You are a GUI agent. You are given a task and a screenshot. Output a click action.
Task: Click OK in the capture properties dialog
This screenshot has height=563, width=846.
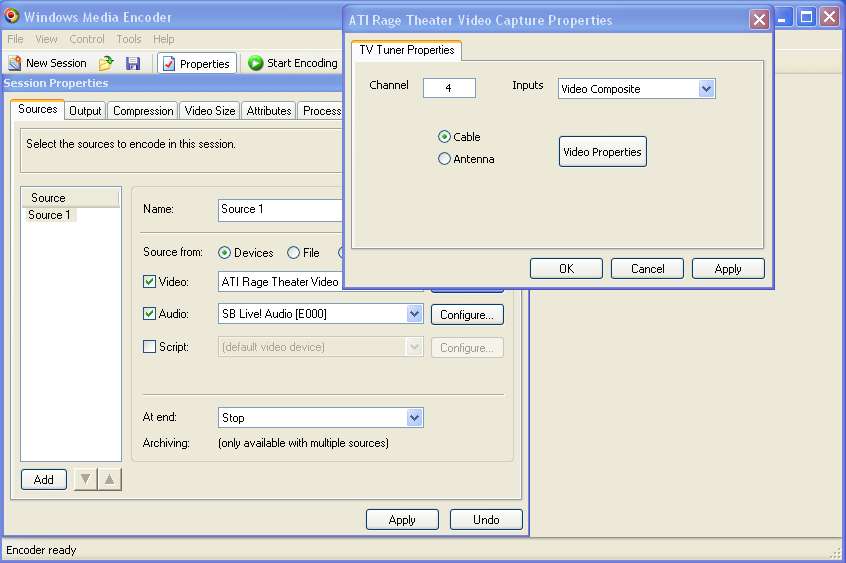click(x=566, y=269)
